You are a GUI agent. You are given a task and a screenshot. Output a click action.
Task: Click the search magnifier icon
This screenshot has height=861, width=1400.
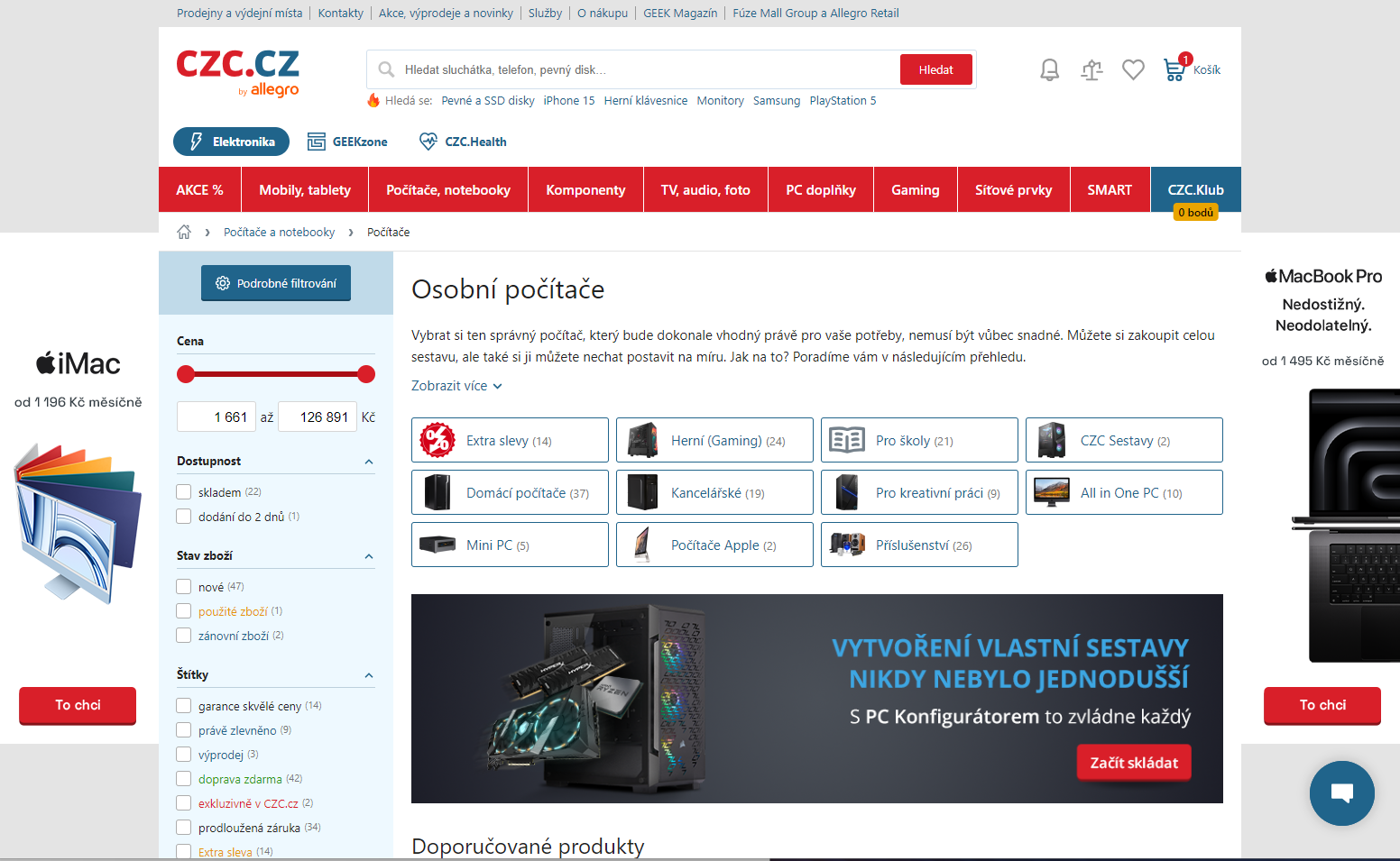pos(386,69)
